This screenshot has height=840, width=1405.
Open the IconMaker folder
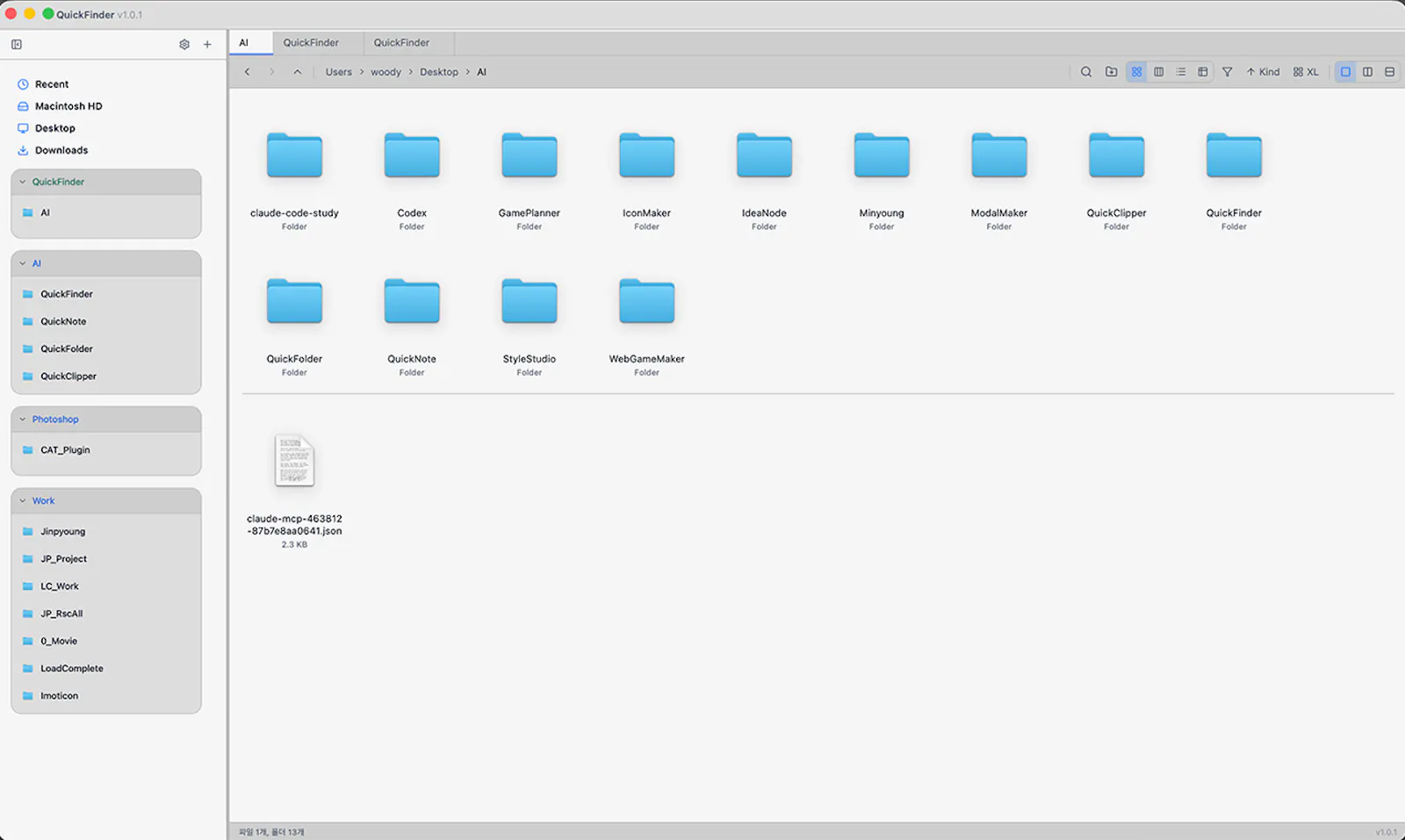(x=647, y=155)
